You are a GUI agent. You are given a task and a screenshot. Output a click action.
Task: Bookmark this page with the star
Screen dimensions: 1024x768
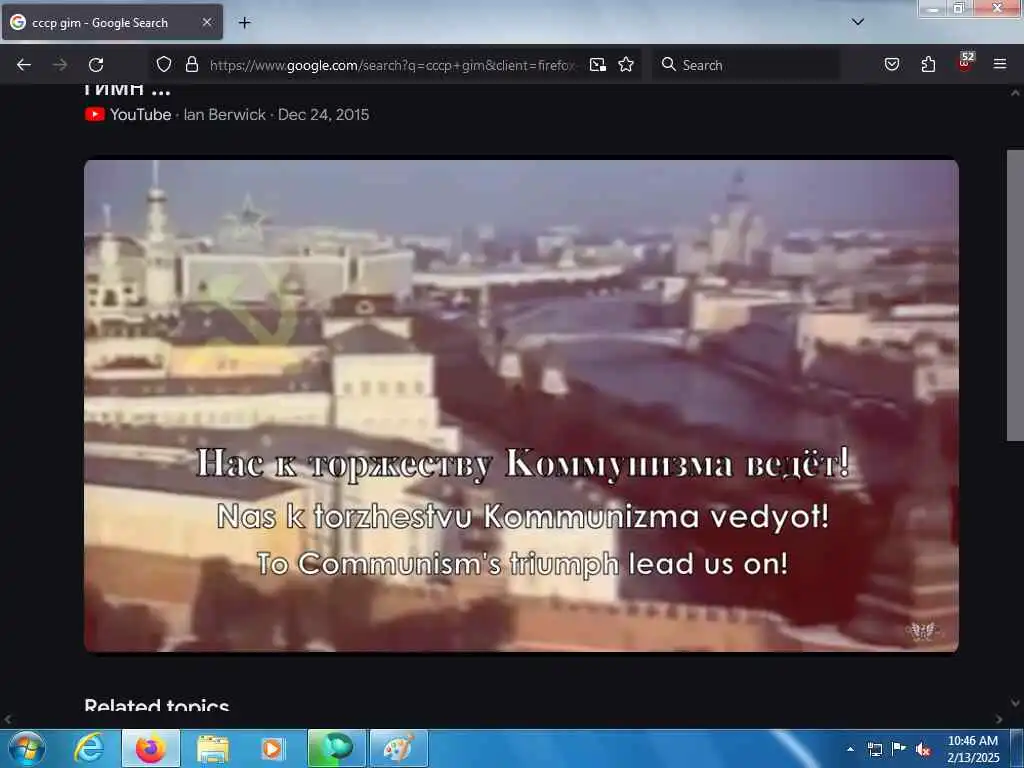[626, 64]
